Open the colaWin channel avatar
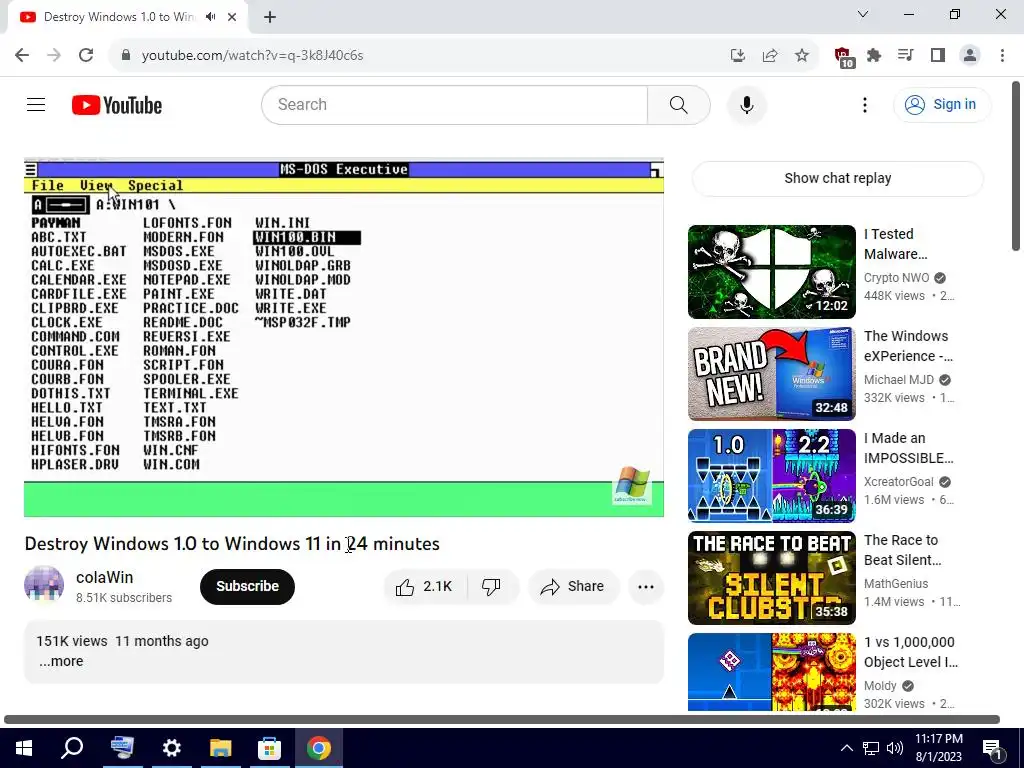1024x768 pixels. (44, 586)
